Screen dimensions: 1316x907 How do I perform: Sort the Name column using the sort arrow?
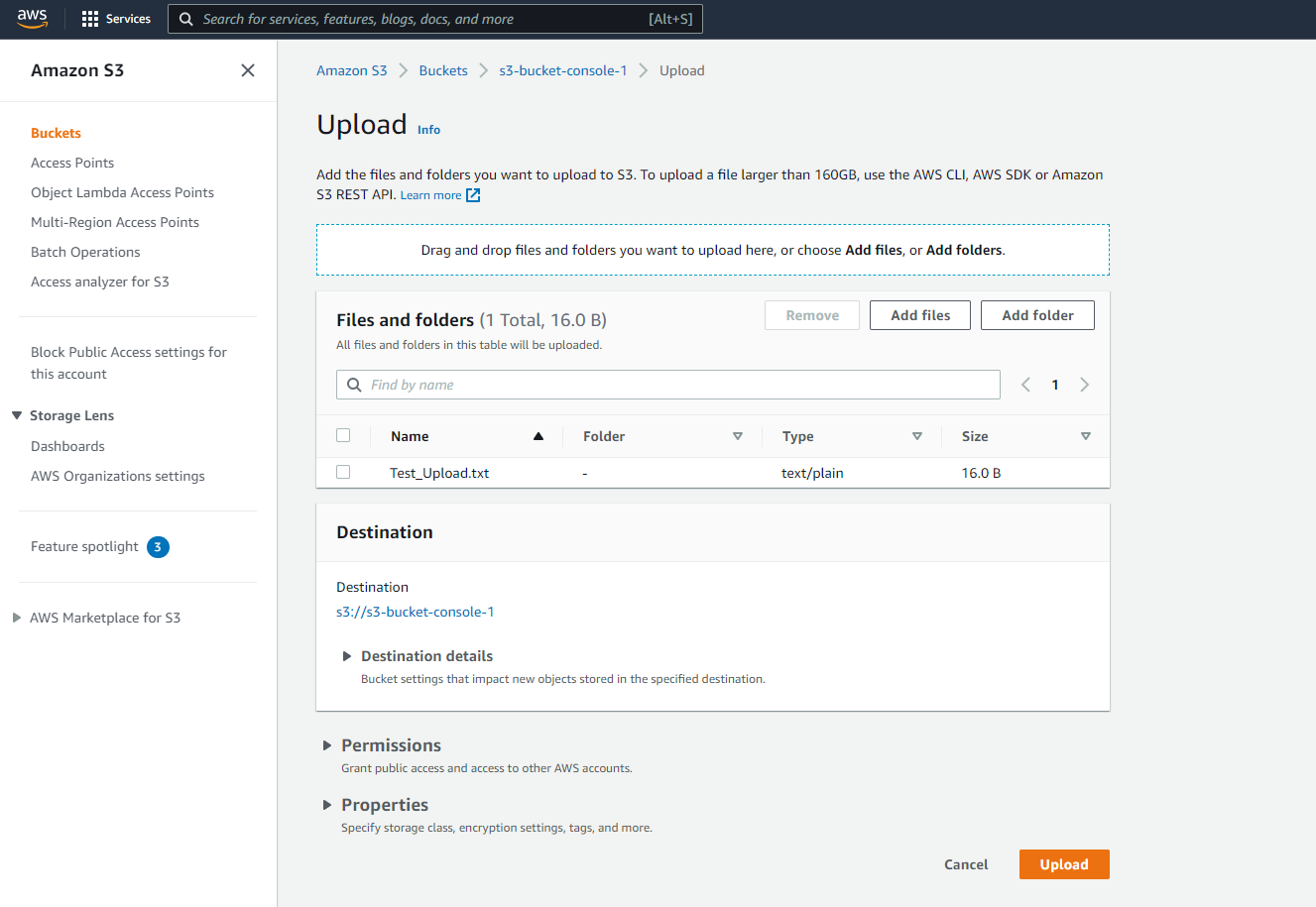click(538, 436)
